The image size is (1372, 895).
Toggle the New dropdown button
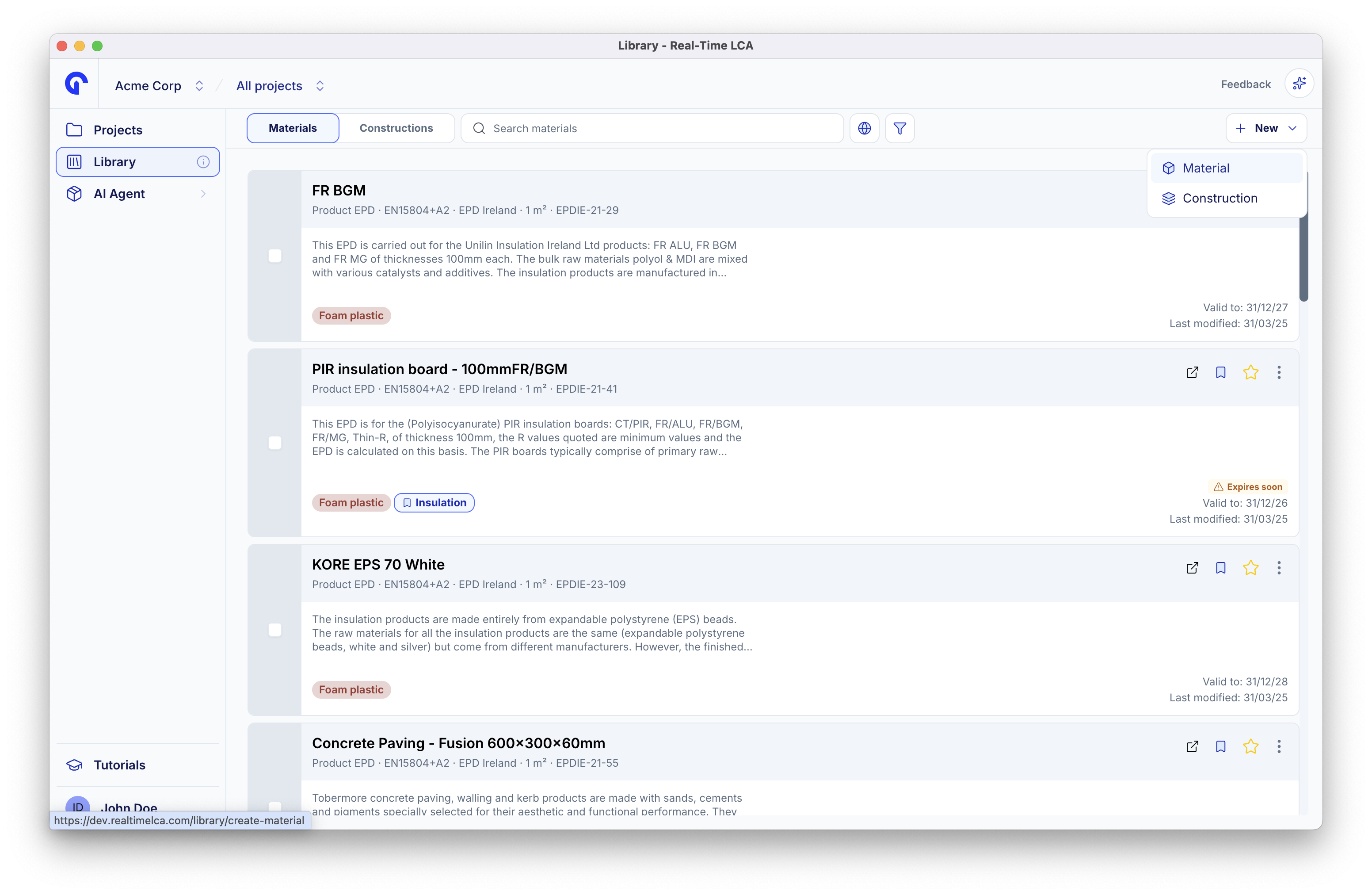pyautogui.click(x=1266, y=129)
